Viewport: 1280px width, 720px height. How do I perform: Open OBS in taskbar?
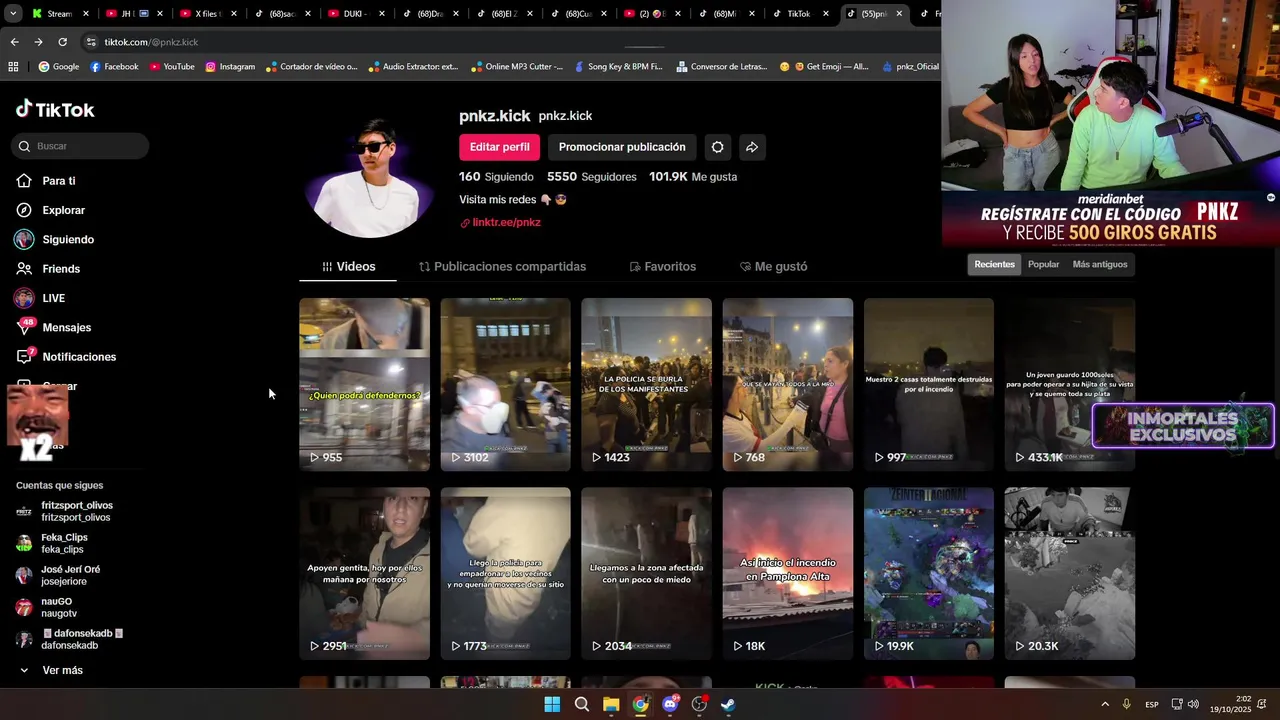[x=699, y=704]
